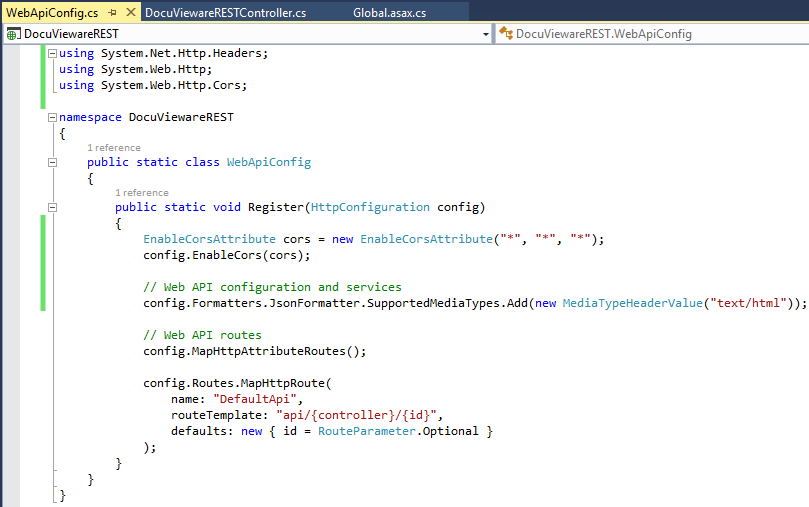Click the cors variable declaration name
809x507 pixels.
[297, 239]
